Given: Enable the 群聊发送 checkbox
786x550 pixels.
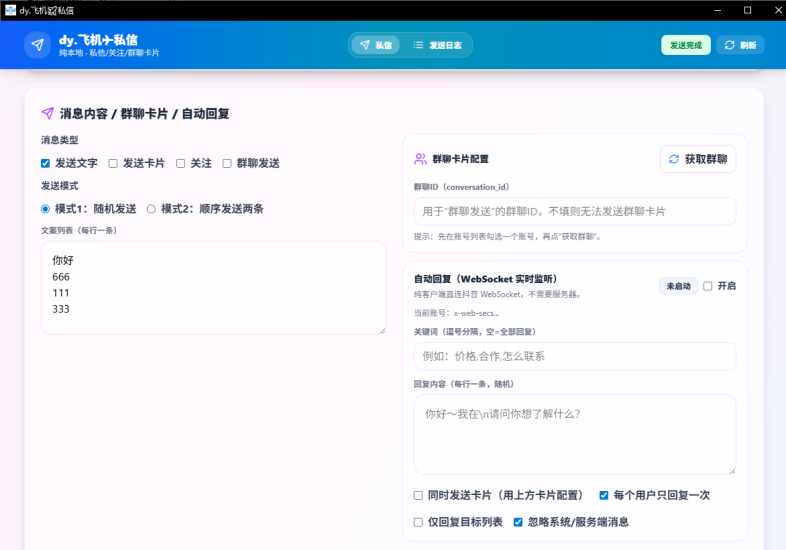Looking at the screenshot, I should coord(227,163).
